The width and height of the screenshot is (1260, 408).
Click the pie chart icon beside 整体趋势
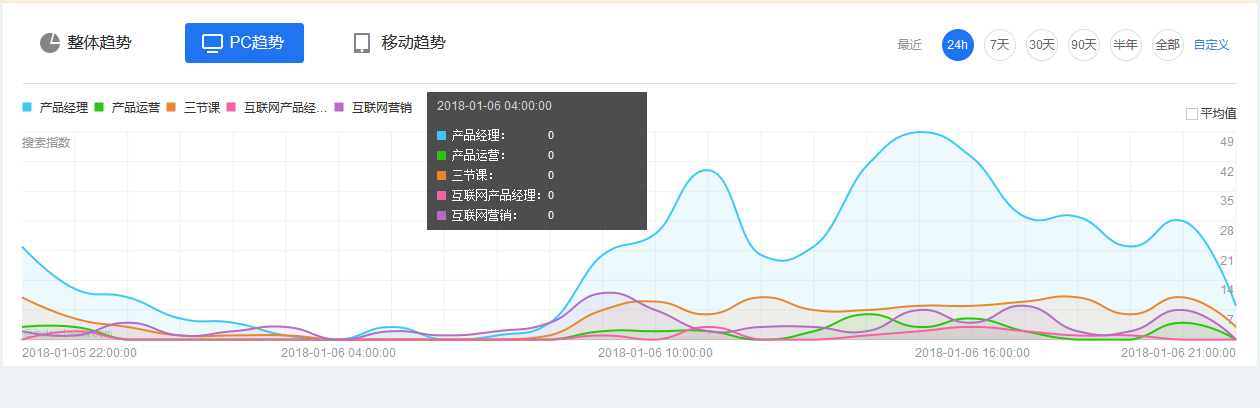[50, 43]
